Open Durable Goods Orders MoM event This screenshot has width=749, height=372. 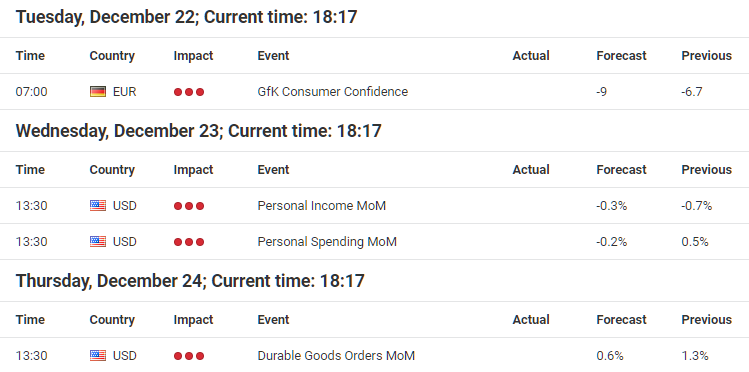(336, 356)
